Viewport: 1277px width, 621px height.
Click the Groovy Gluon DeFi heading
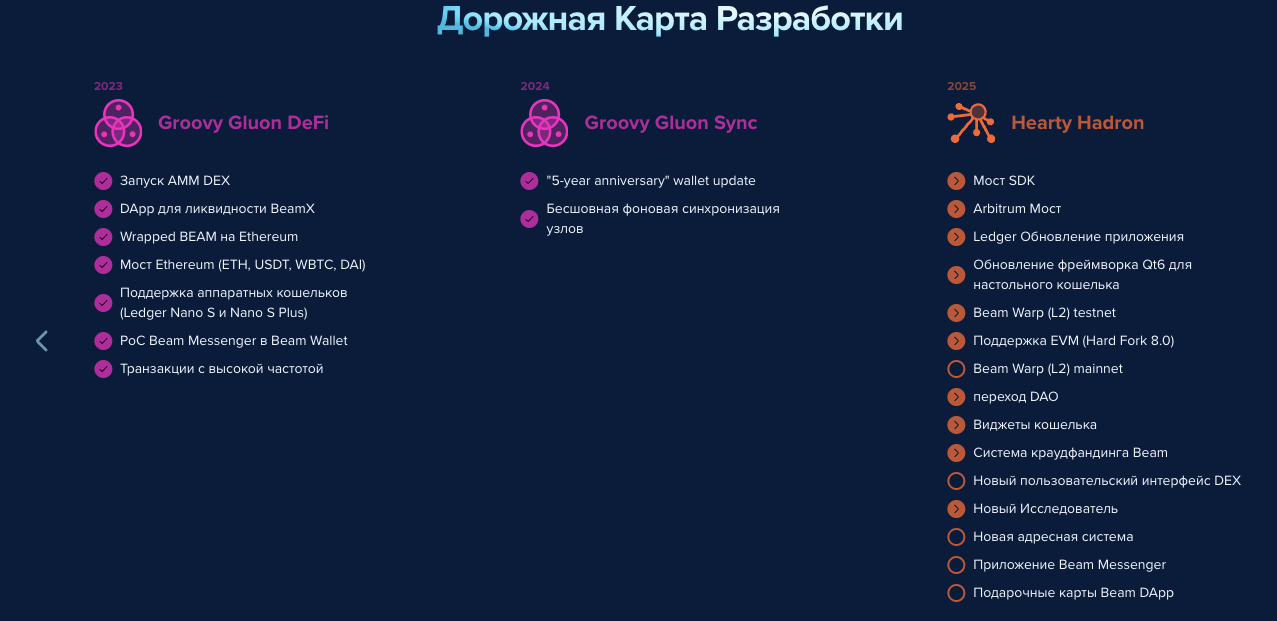point(243,123)
